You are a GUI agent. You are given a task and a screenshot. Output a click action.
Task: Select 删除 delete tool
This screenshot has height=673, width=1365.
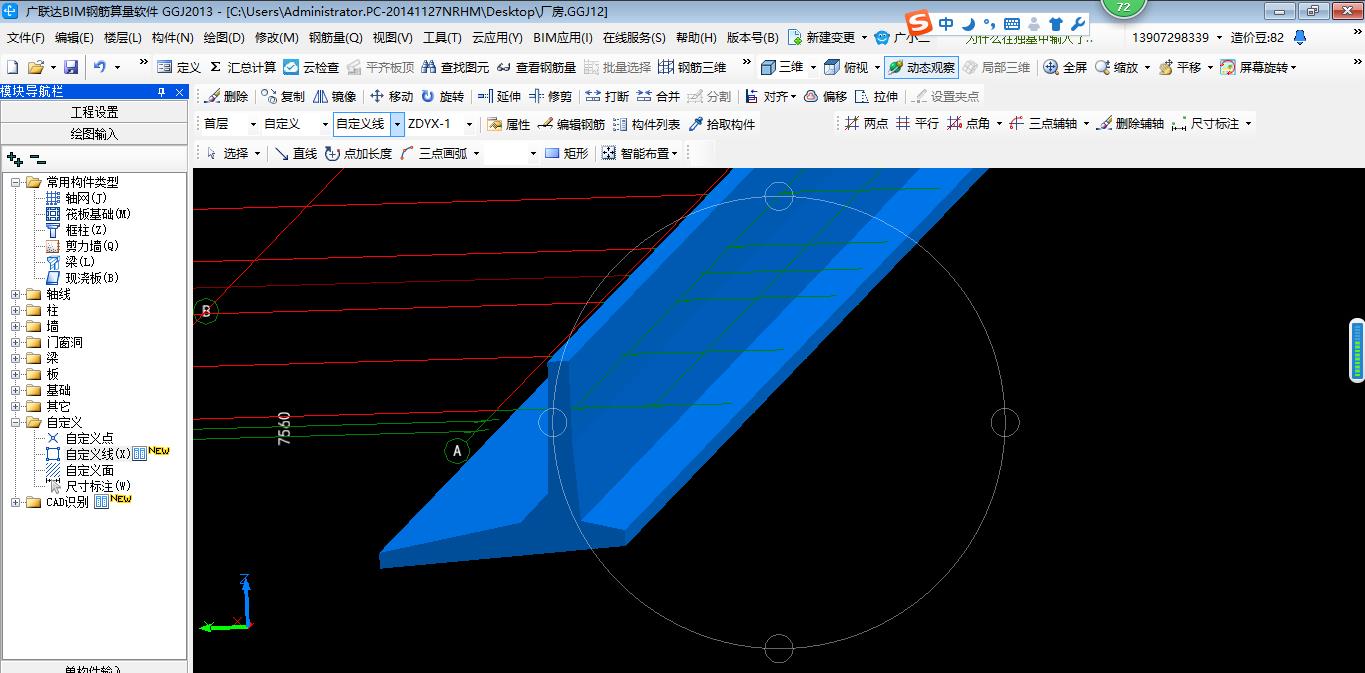[226, 96]
